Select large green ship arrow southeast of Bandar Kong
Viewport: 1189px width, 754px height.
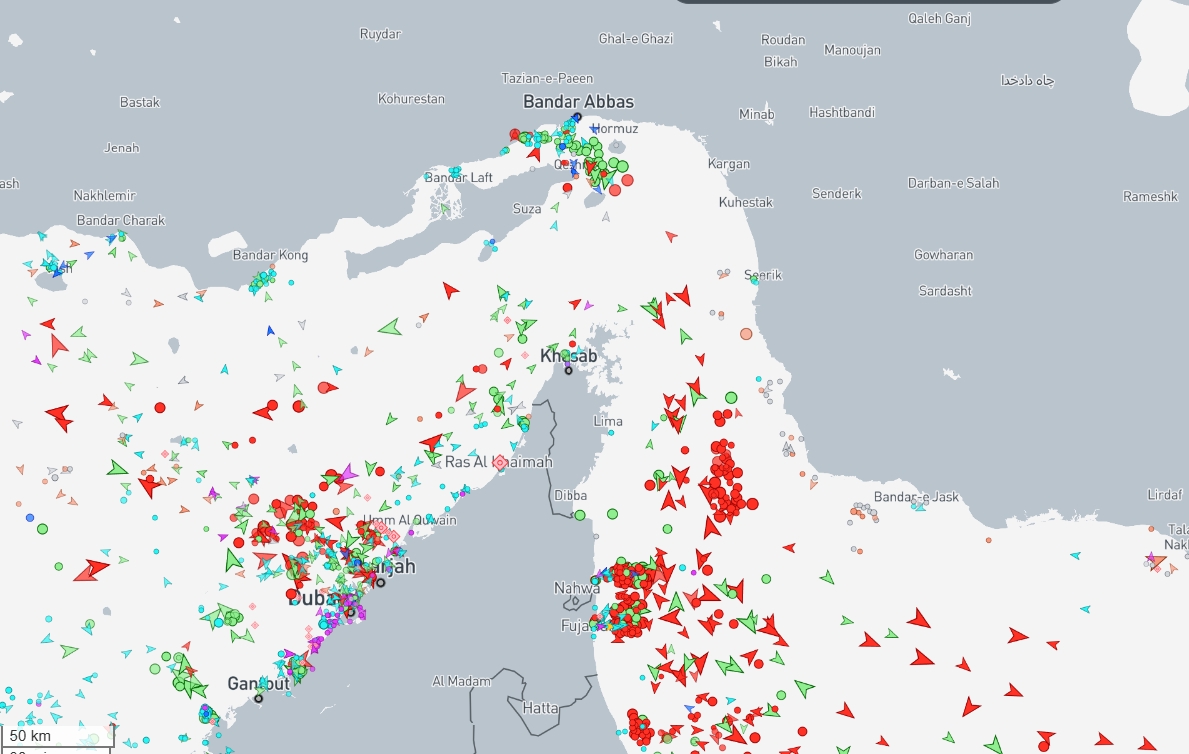[x=389, y=327]
